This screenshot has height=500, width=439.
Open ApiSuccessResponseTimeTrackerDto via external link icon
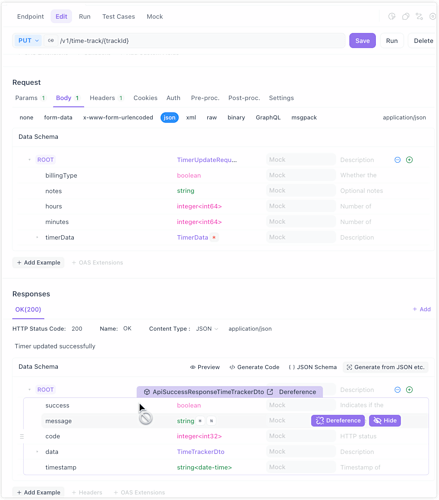pos(270,392)
